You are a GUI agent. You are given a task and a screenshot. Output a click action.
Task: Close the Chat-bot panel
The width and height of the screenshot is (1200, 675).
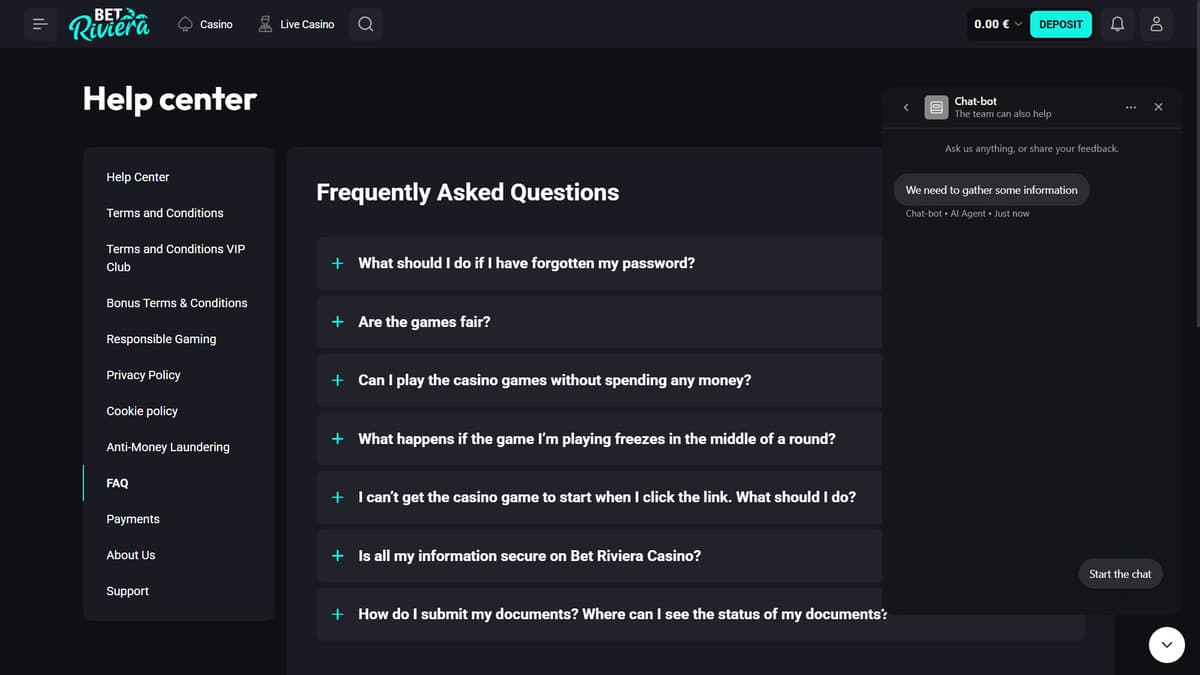(1158, 107)
